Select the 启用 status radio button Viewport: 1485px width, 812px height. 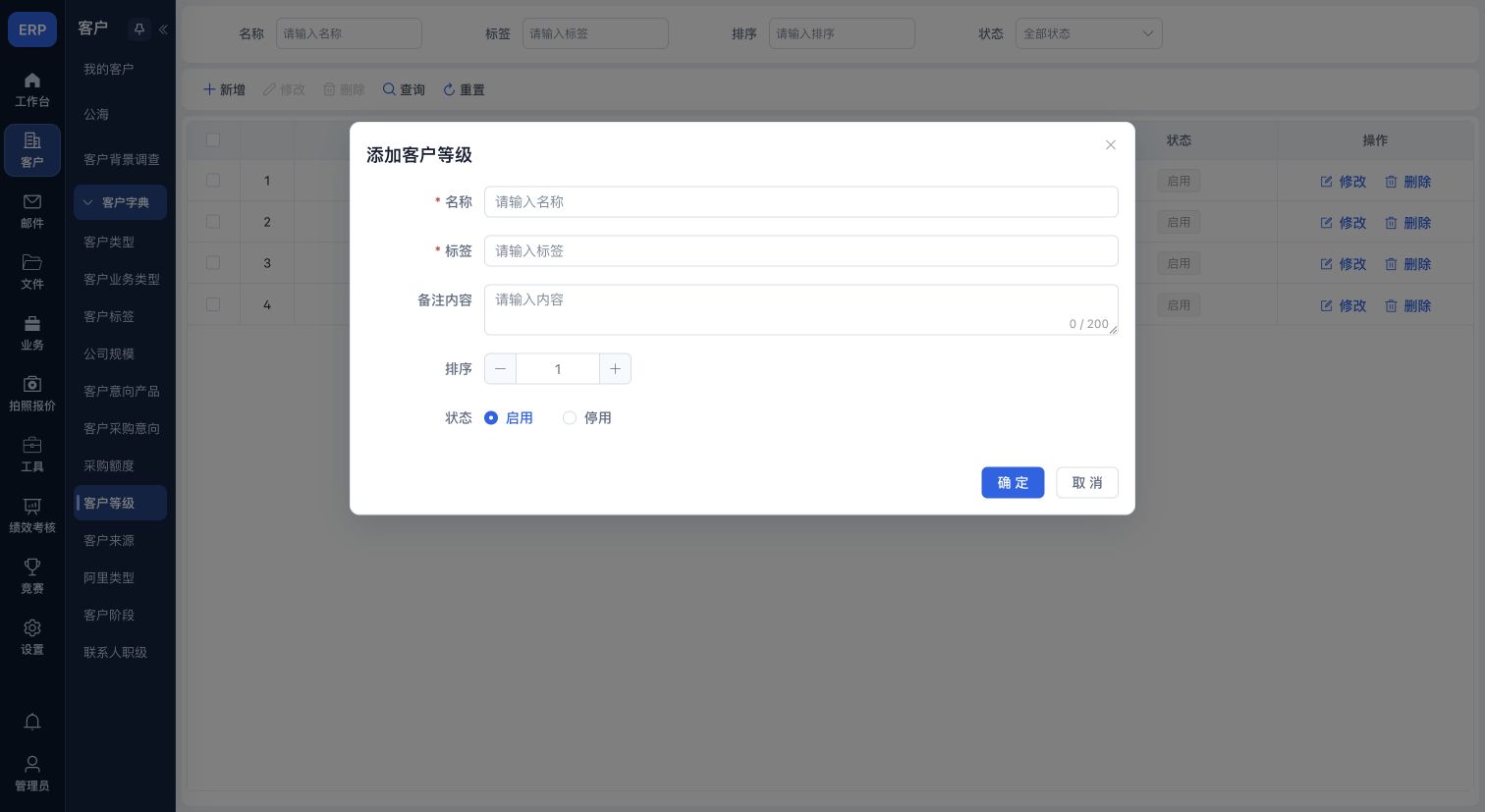pyautogui.click(x=491, y=418)
